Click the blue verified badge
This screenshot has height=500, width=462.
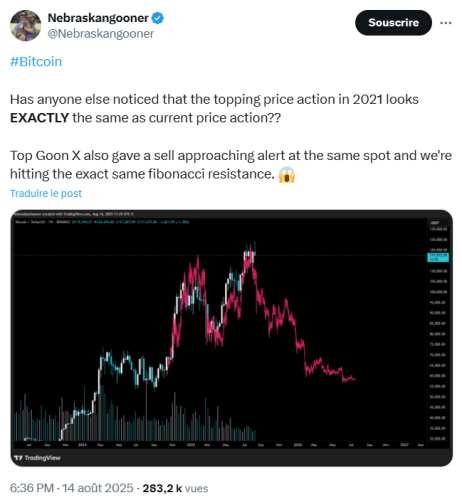158,18
